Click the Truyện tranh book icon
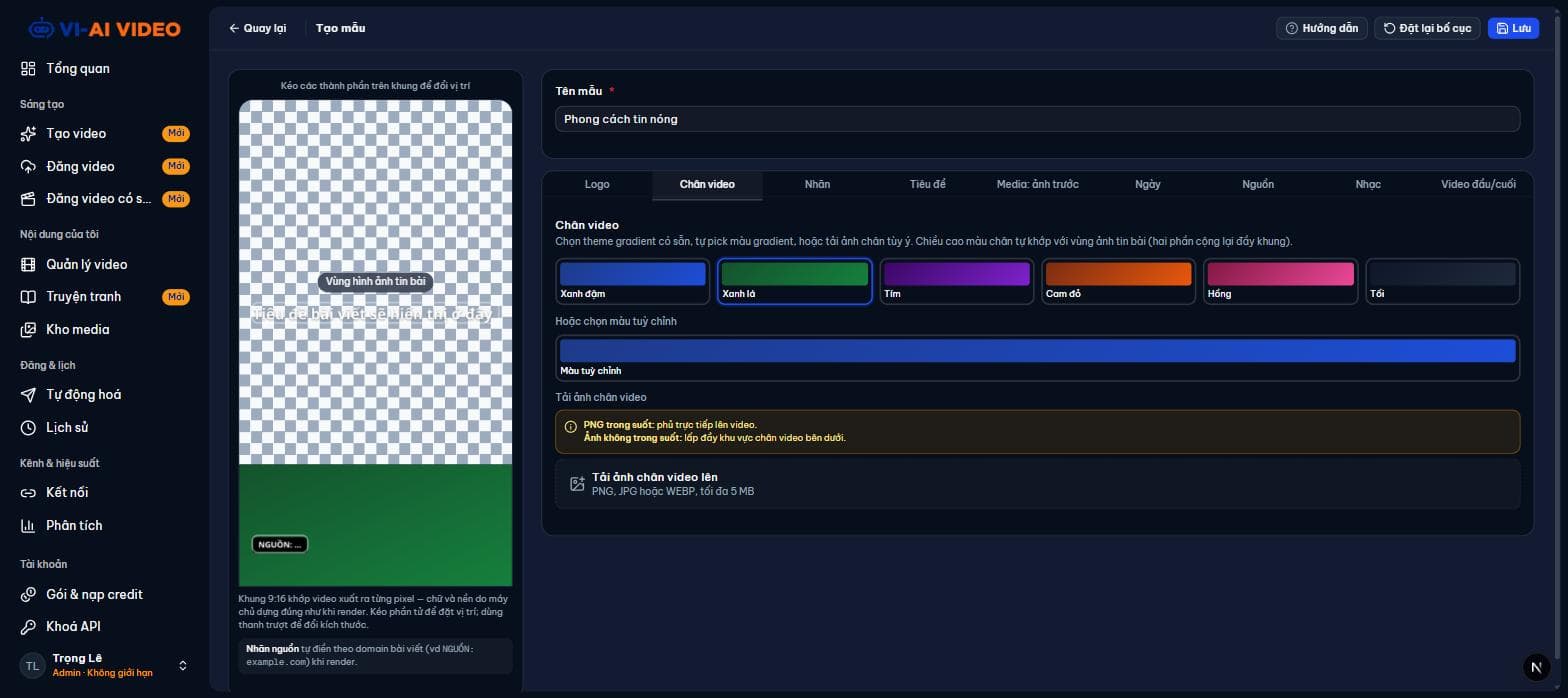 pos(28,297)
